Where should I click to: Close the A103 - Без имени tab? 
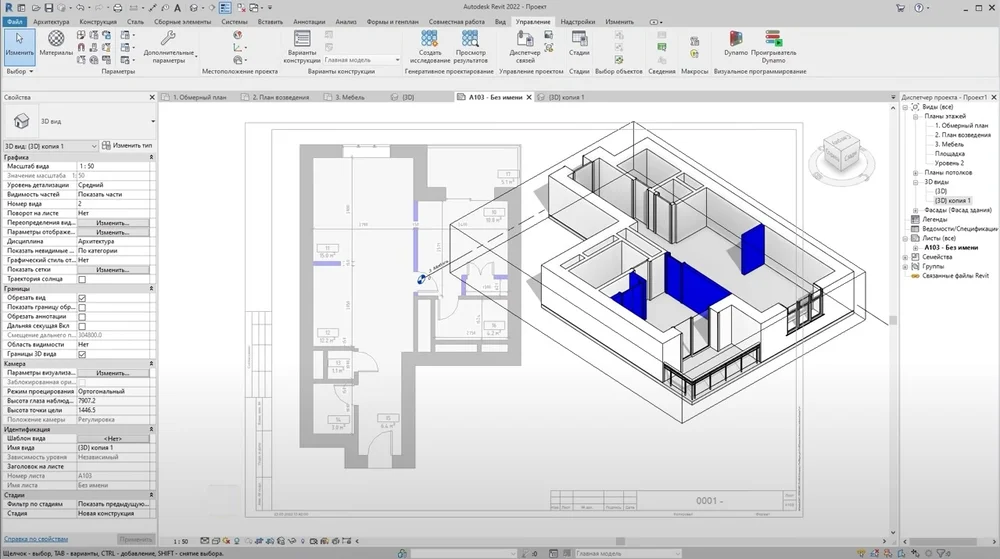click(x=529, y=98)
